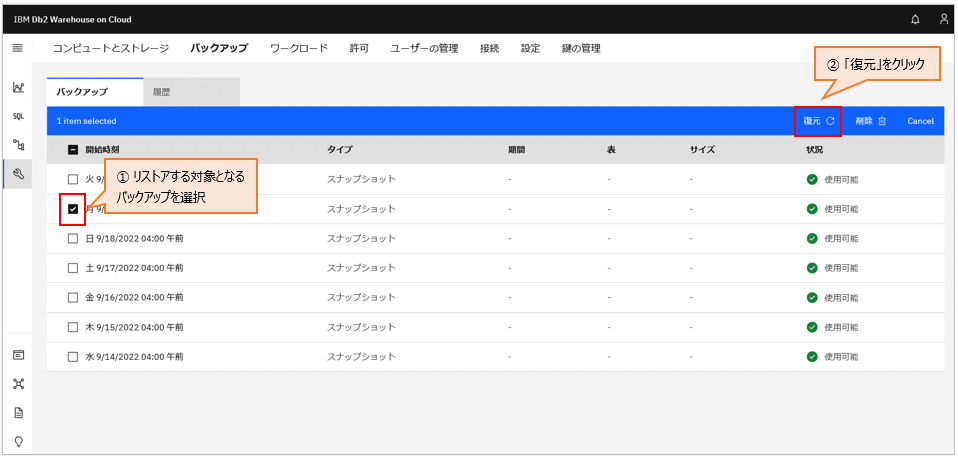Check the first 火 backup row checkbox
The height and width of the screenshot is (460, 958).
pos(73,180)
